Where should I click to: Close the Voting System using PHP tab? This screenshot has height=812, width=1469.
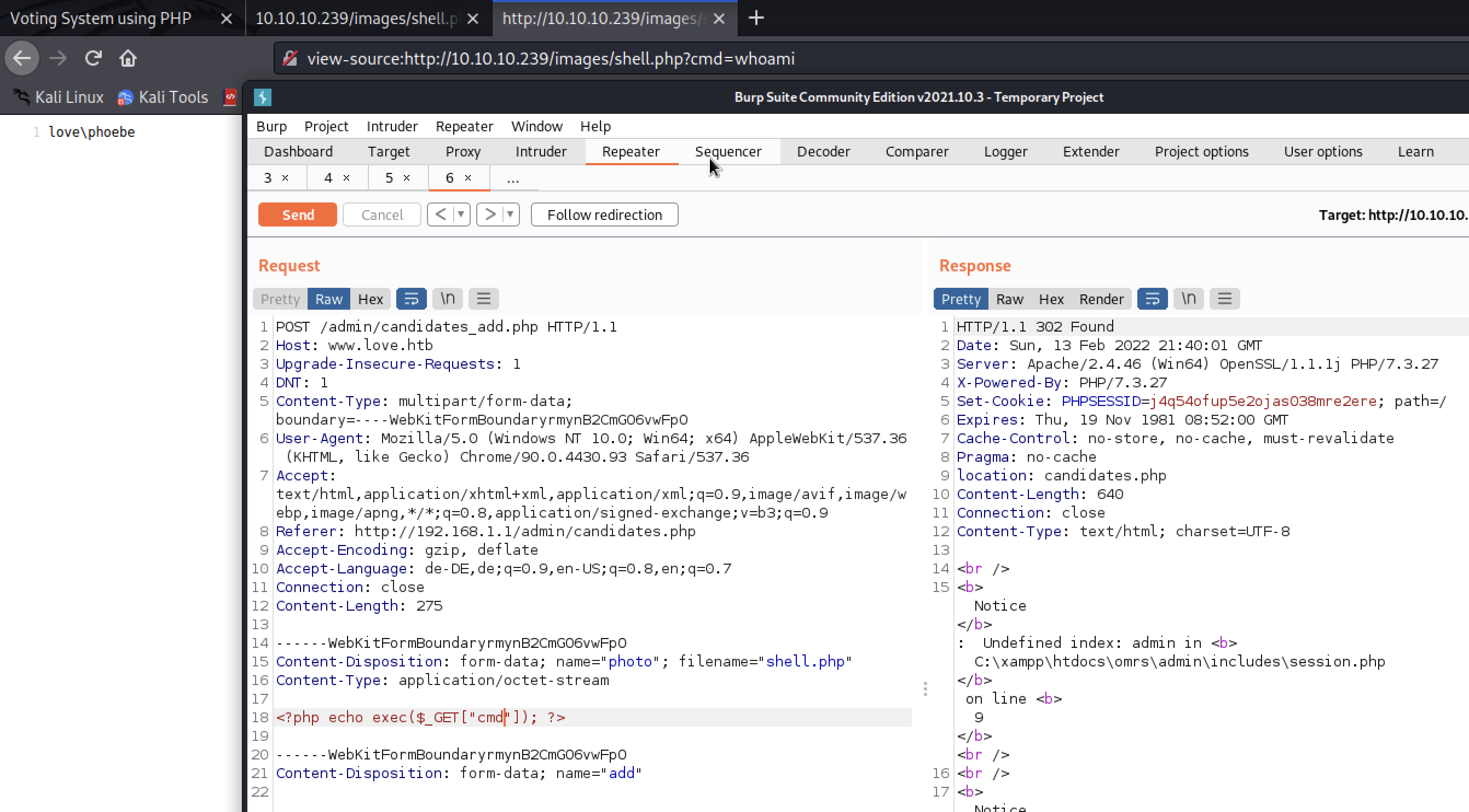point(227,19)
